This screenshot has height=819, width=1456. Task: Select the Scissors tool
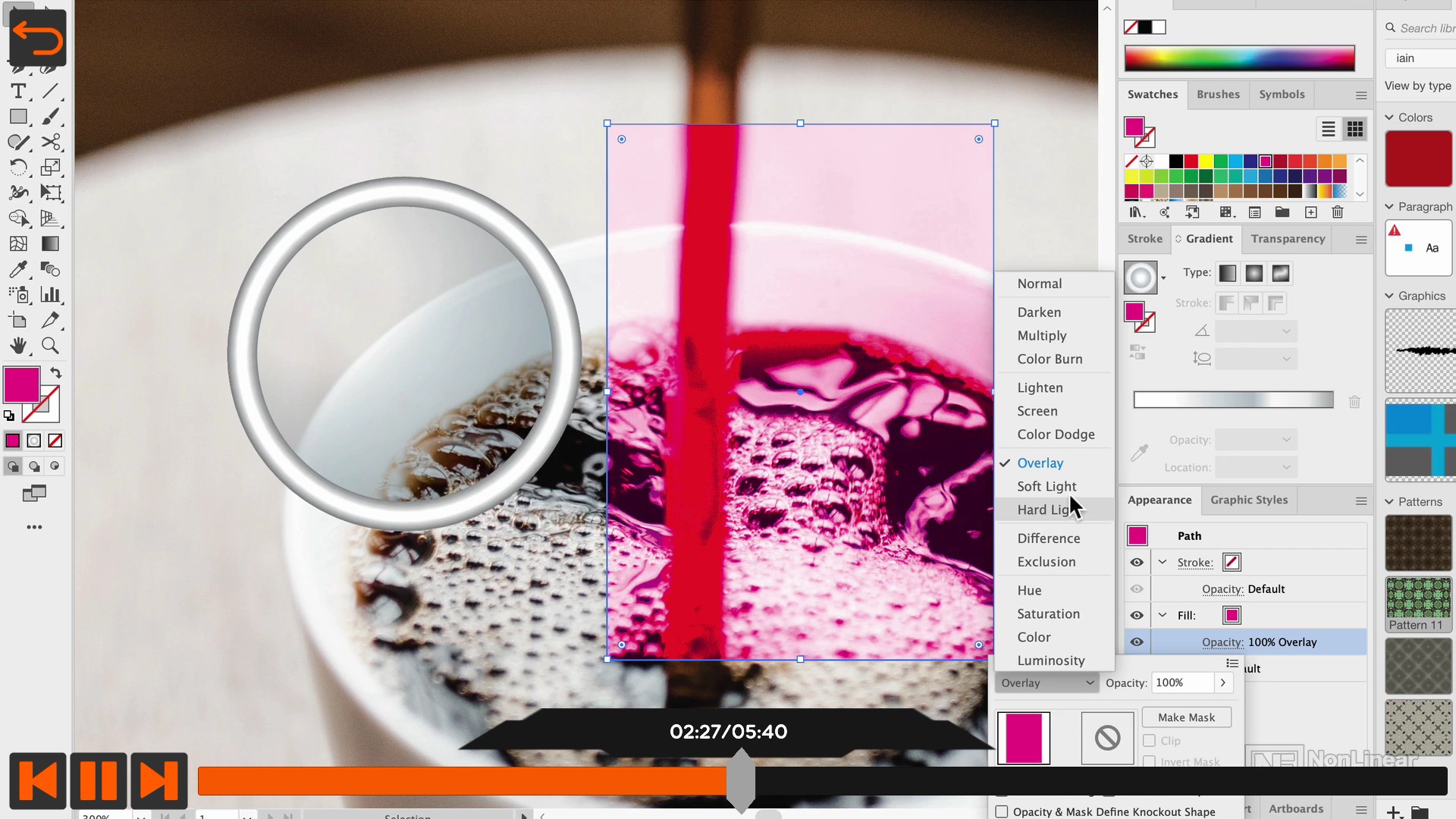pos(51,143)
